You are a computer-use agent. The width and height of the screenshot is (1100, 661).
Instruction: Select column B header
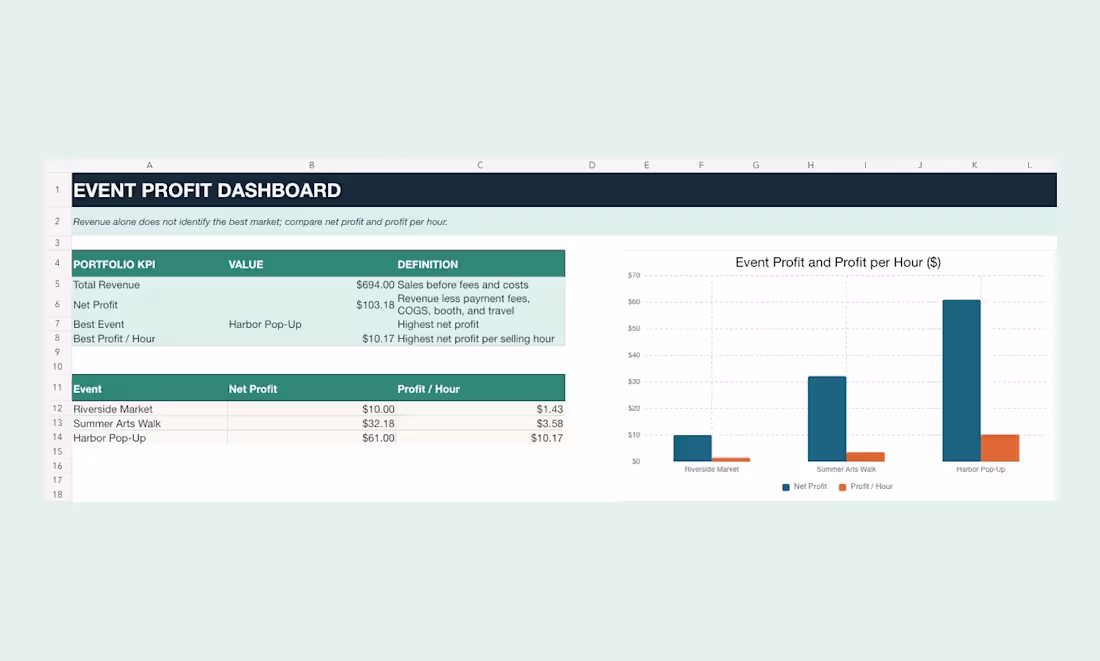click(x=311, y=165)
